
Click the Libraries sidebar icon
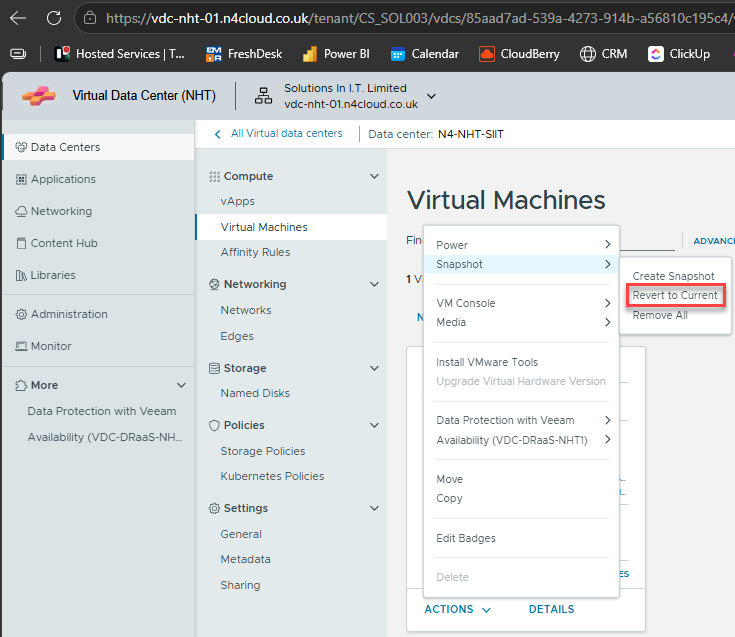coord(21,275)
